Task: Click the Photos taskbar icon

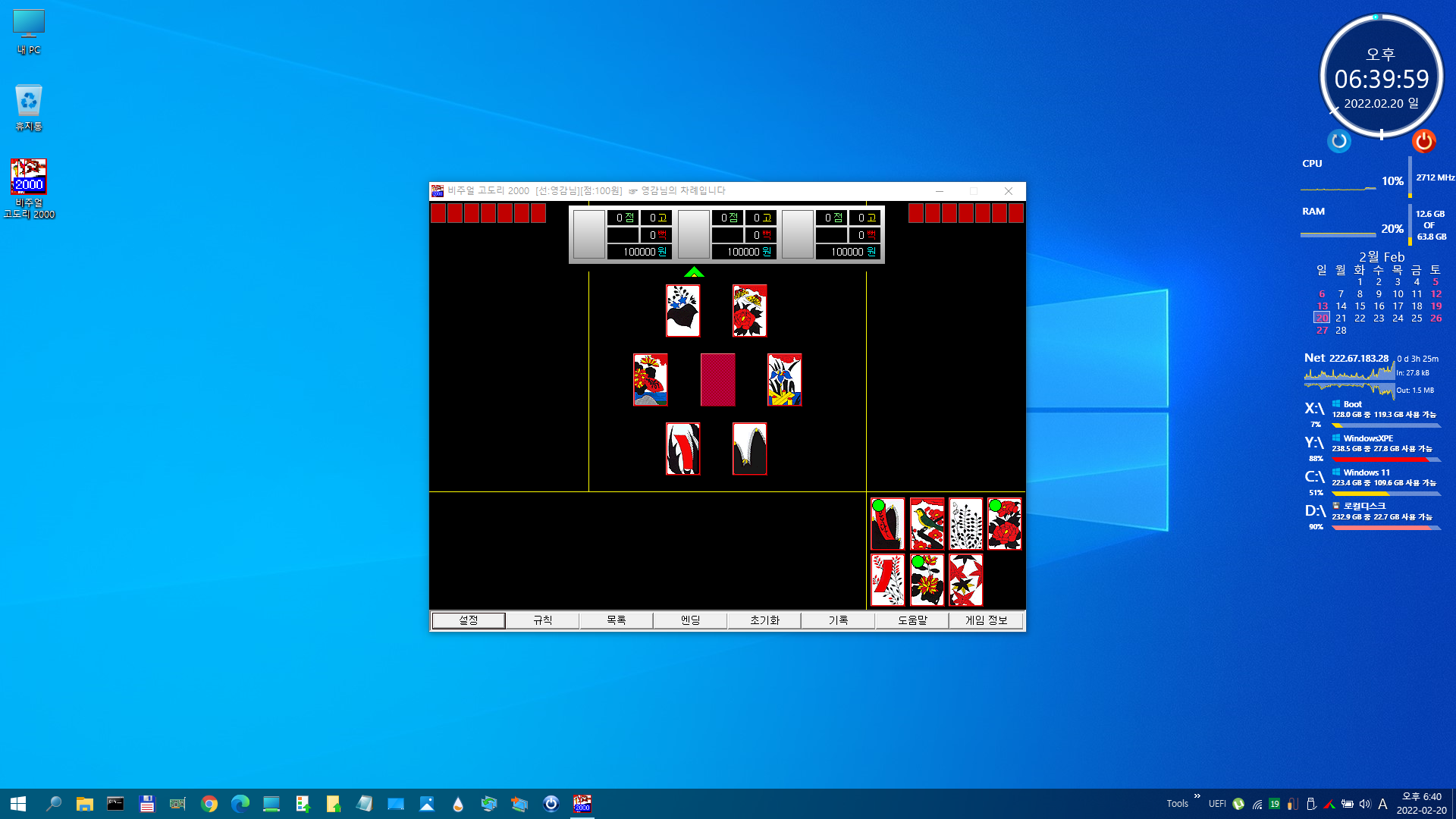Action: point(427,804)
